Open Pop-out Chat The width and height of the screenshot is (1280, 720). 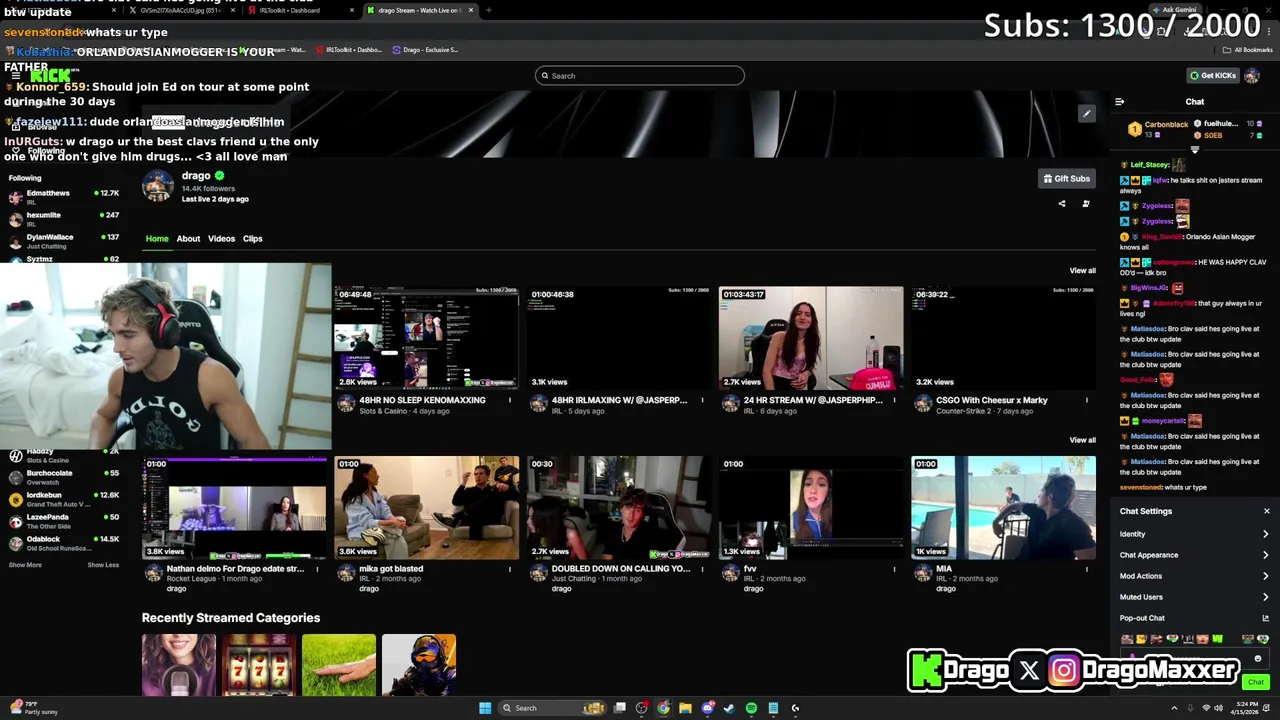click(x=1194, y=618)
